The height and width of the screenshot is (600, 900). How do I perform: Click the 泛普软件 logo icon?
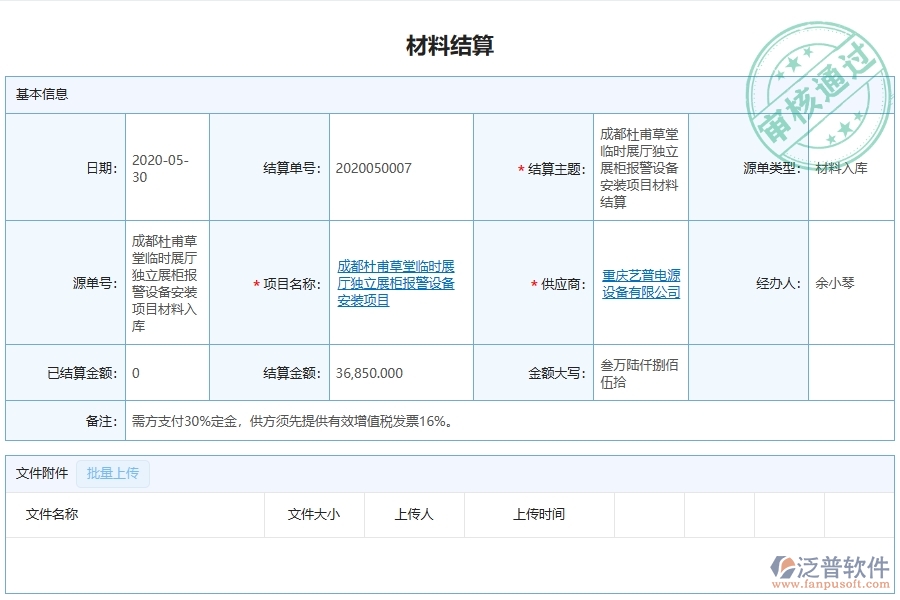point(789,566)
